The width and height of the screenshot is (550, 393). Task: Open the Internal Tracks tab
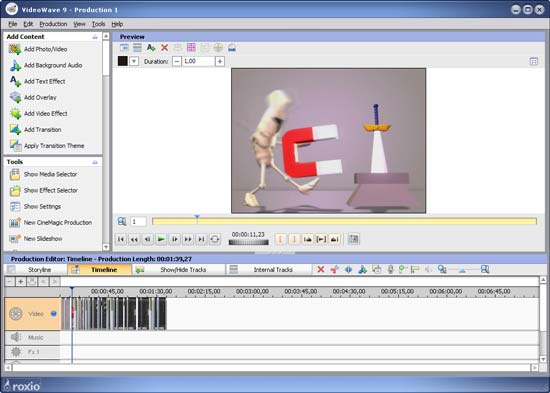tap(268, 270)
